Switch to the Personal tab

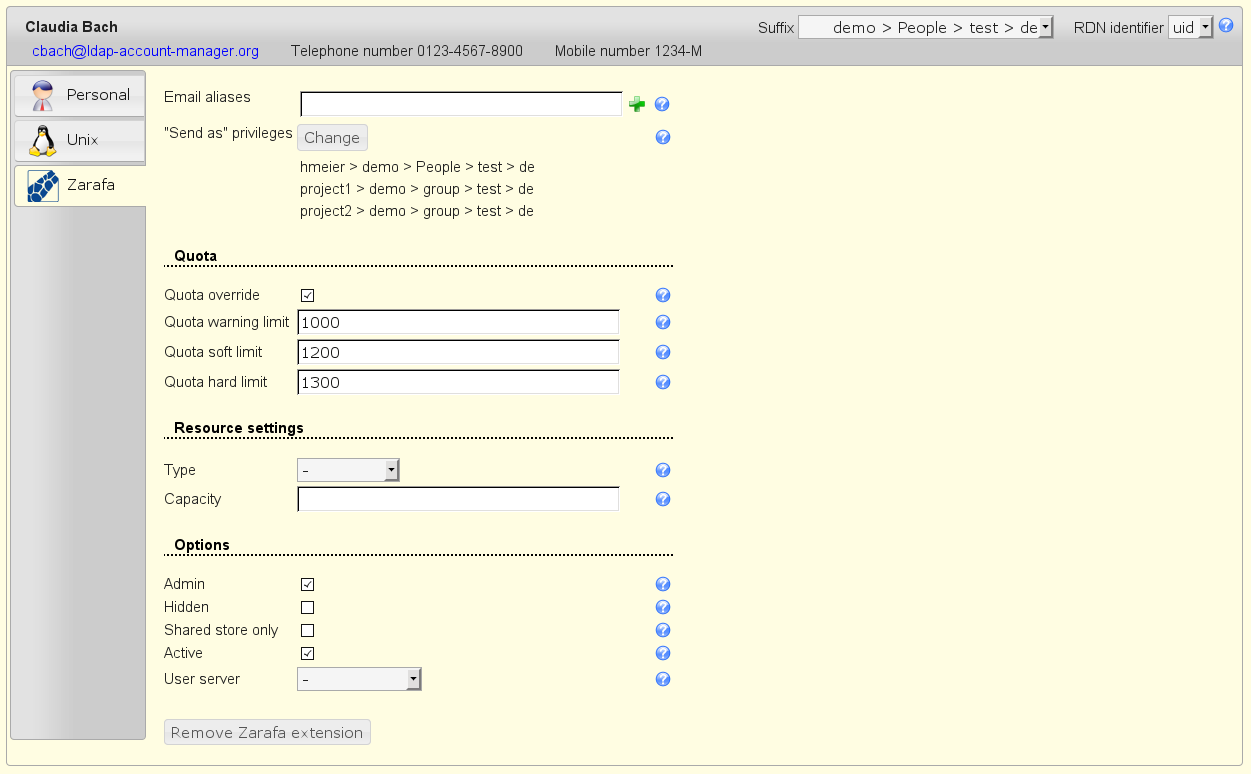[80, 95]
